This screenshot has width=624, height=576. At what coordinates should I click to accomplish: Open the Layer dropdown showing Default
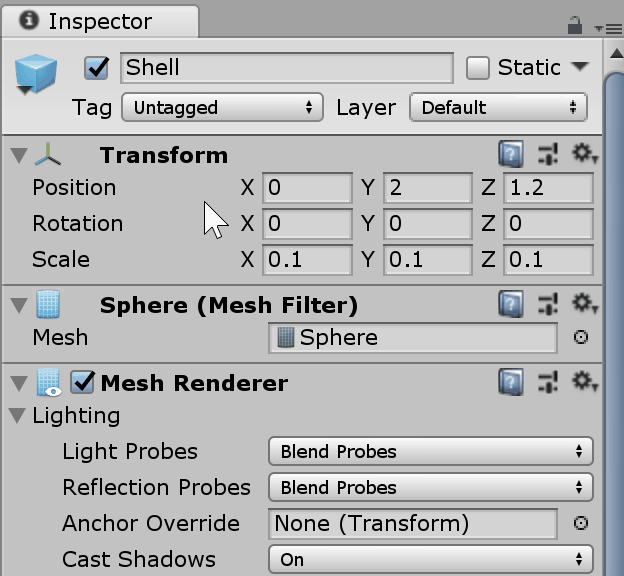pos(498,107)
